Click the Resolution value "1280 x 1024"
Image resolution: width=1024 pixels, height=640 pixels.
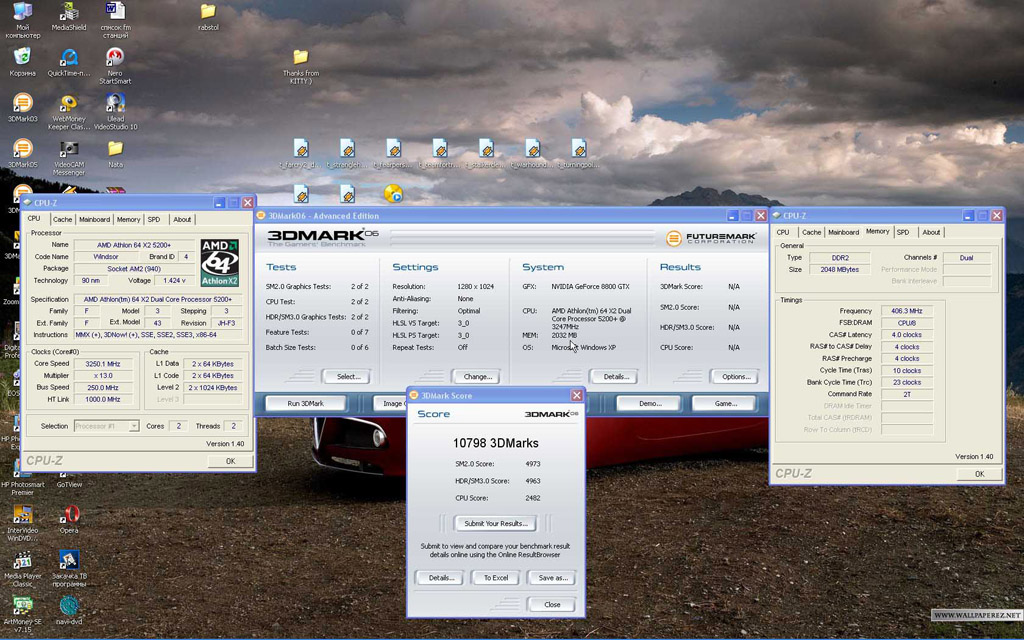(x=475, y=287)
